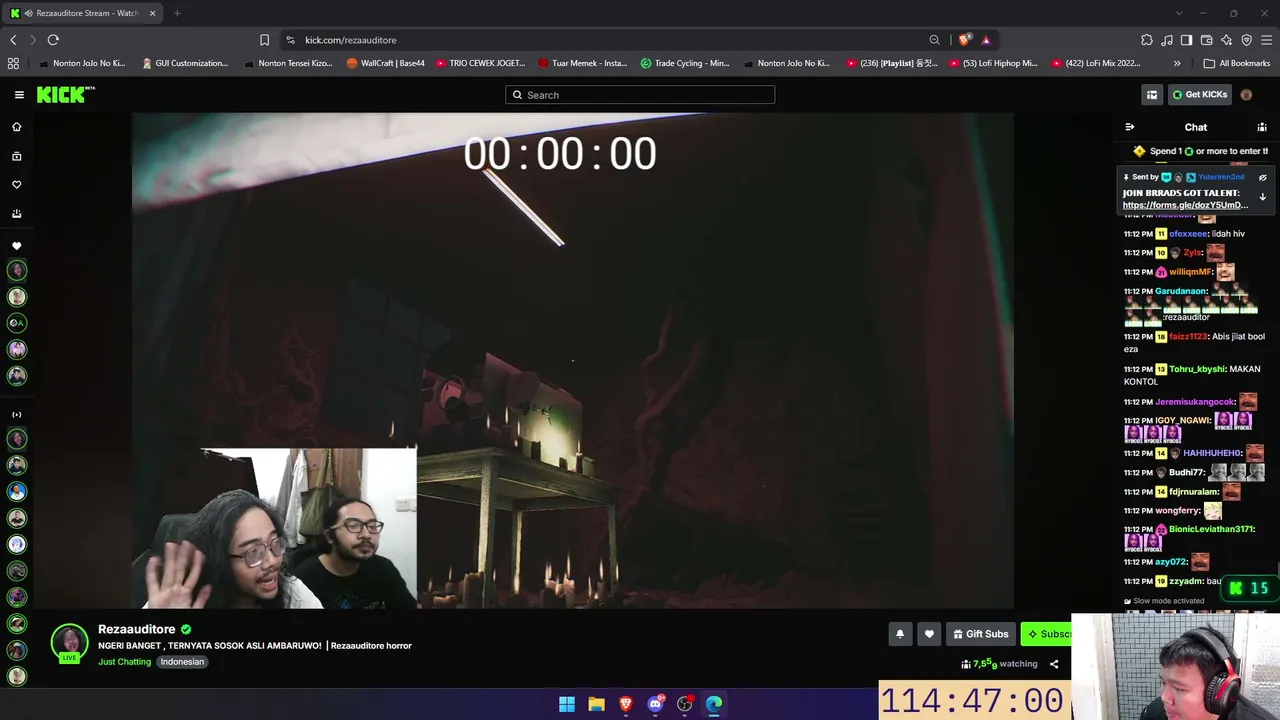
Task: Open the (422) LoFi Mix 2022 bookmark
Action: click(x=1095, y=63)
